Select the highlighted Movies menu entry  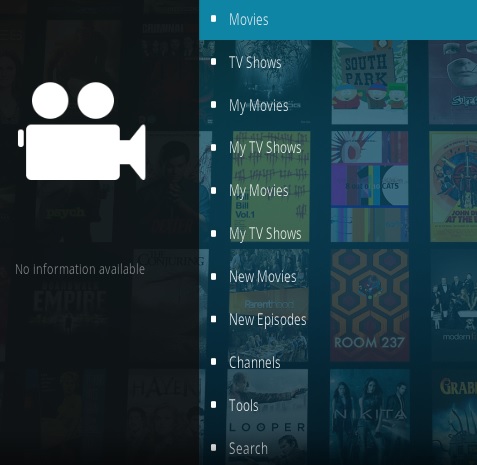(338, 20)
